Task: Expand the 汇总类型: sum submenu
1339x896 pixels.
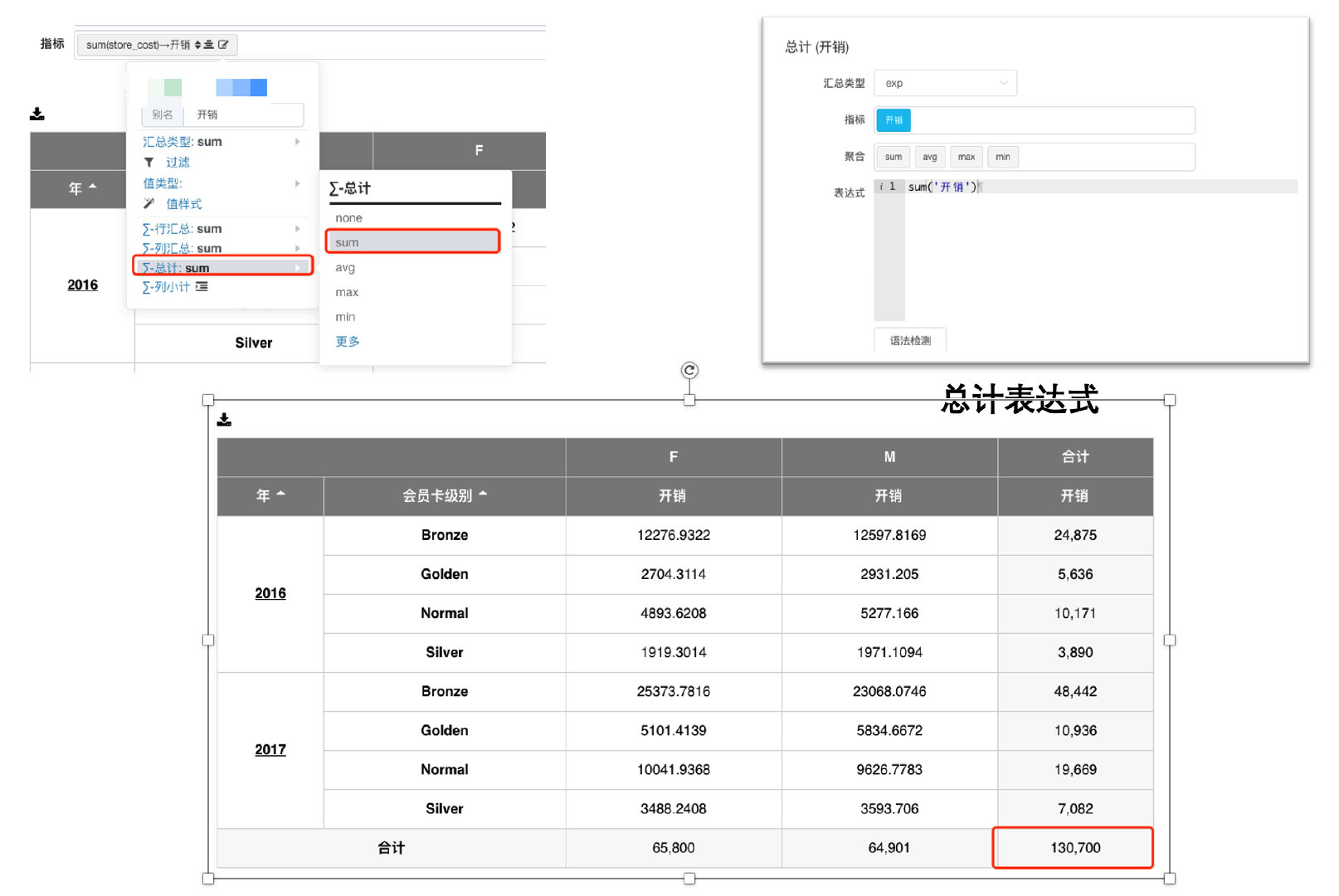Action: pyautogui.click(x=297, y=142)
